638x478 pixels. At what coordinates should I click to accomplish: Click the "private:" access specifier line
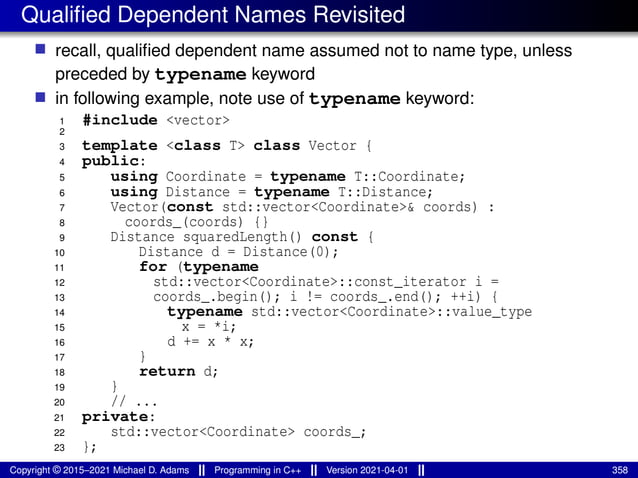[x=118, y=417]
